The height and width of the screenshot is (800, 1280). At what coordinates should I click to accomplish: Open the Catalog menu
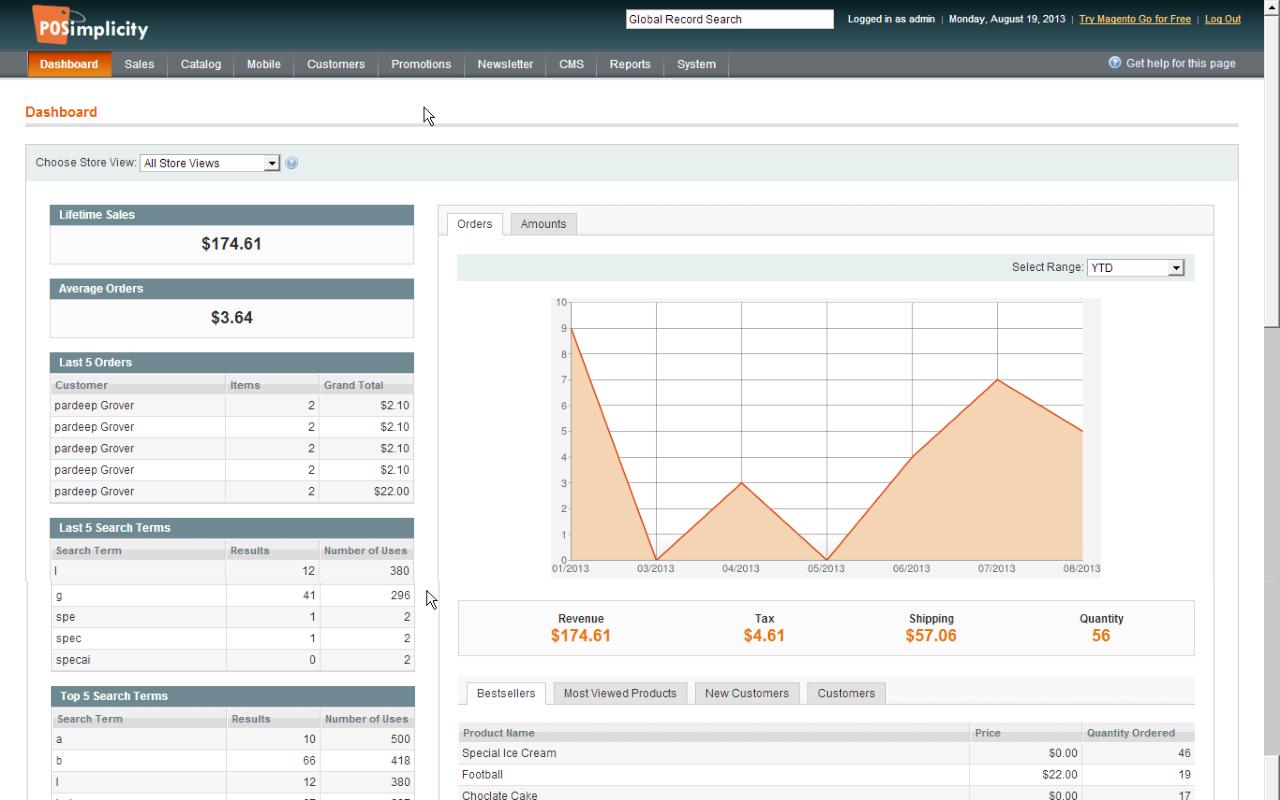coord(200,64)
